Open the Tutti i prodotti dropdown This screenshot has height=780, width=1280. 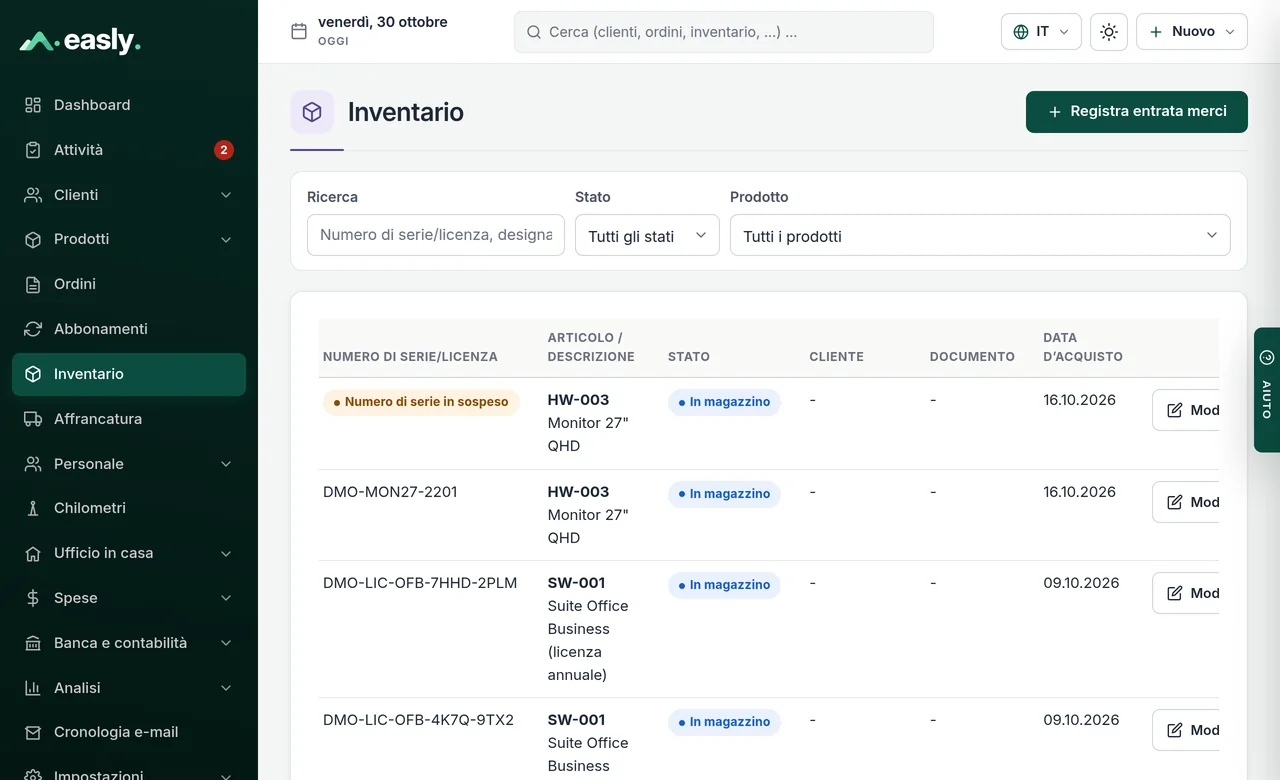coord(980,235)
